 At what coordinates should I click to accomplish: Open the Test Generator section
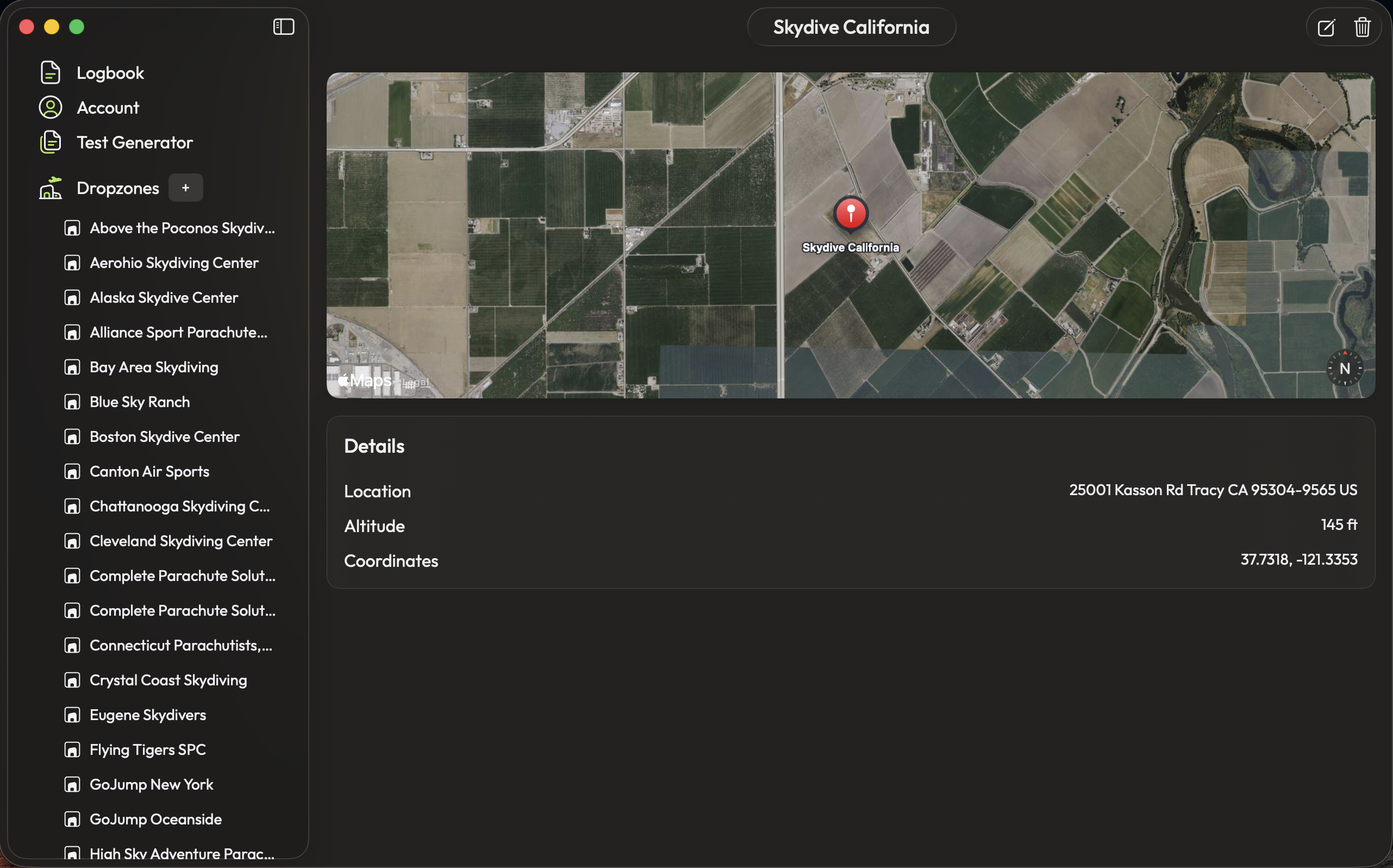[134, 143]
